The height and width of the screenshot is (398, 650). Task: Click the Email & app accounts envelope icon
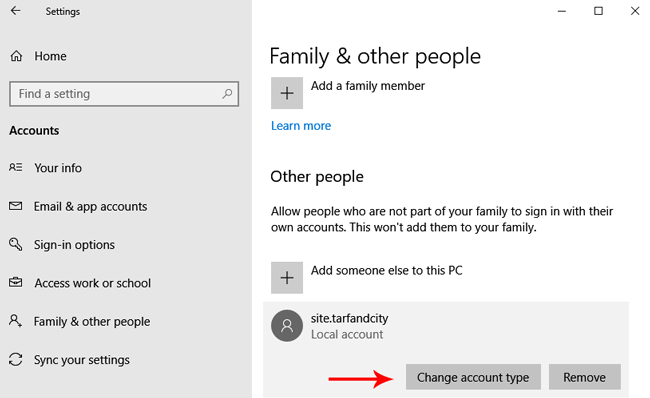coord(16,206)
